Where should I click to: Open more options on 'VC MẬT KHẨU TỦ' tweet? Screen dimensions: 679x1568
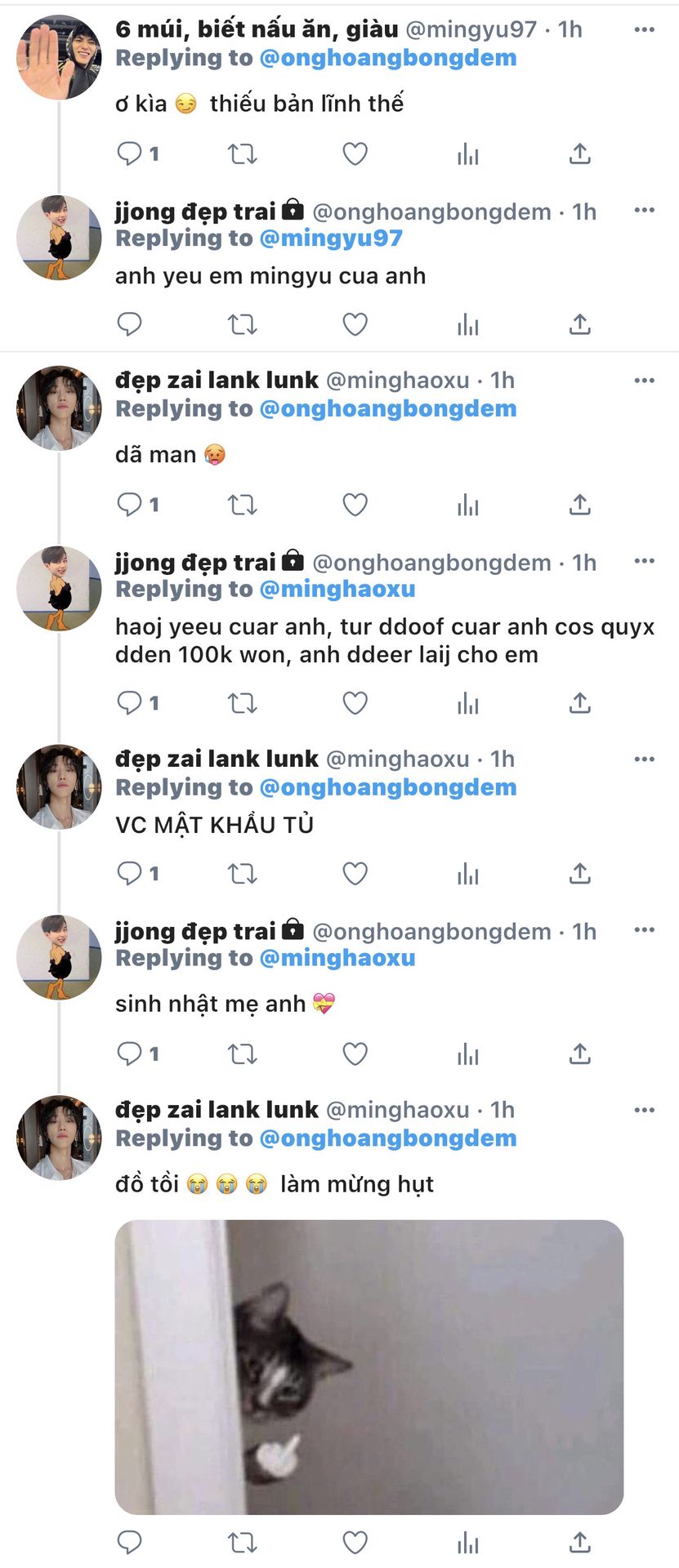tap(644, 759)
